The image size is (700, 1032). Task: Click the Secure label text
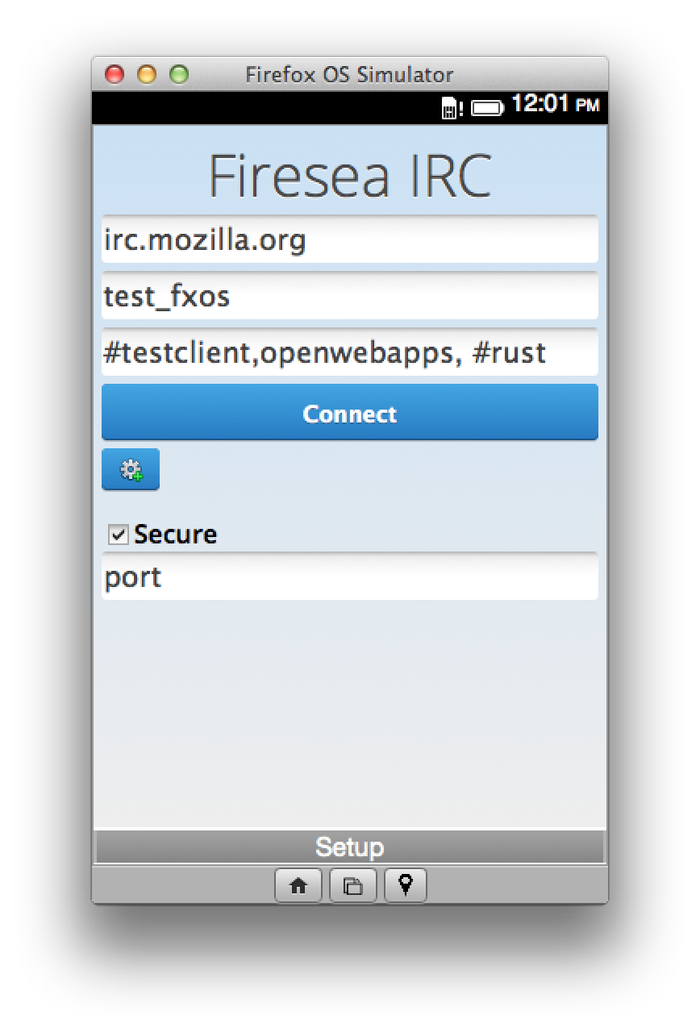175,535
